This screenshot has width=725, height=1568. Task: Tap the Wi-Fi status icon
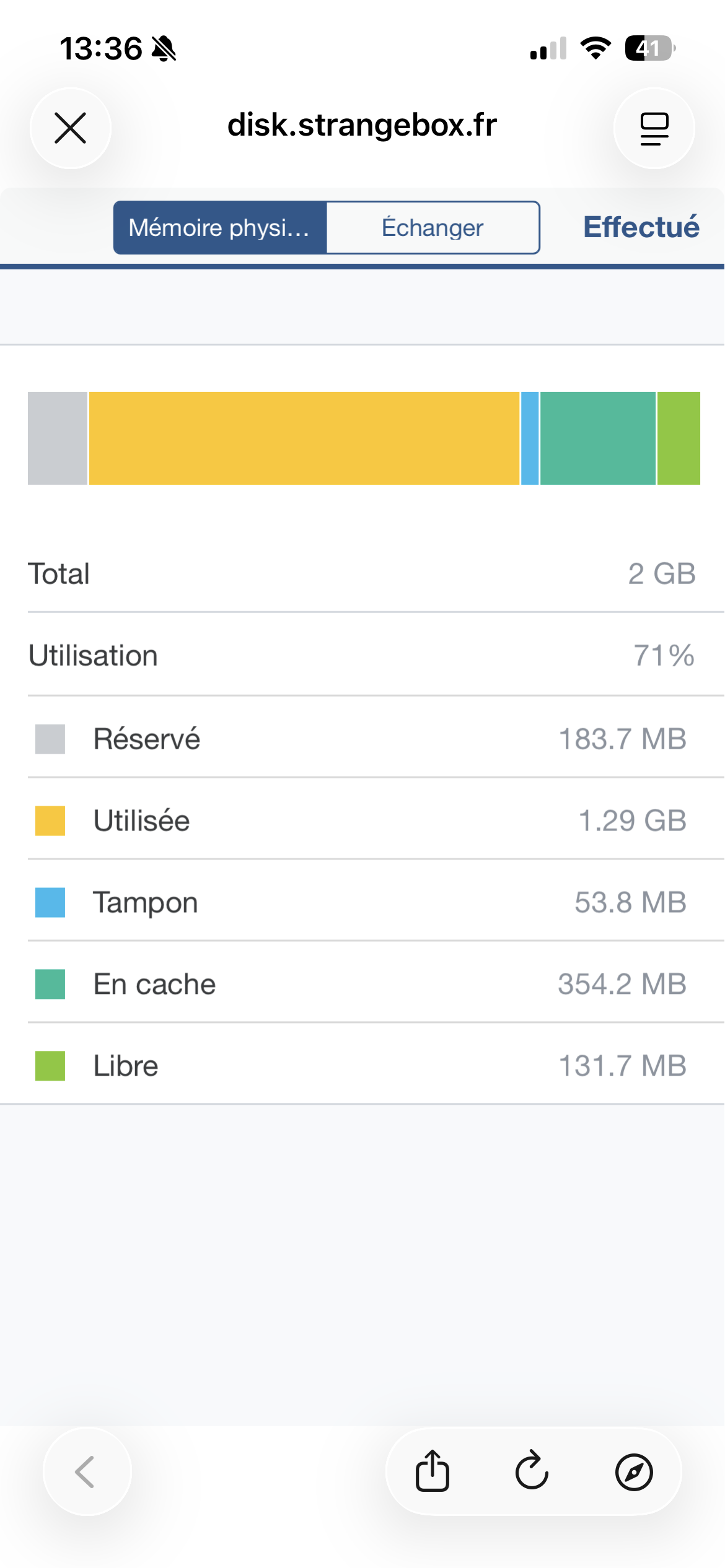595,48
